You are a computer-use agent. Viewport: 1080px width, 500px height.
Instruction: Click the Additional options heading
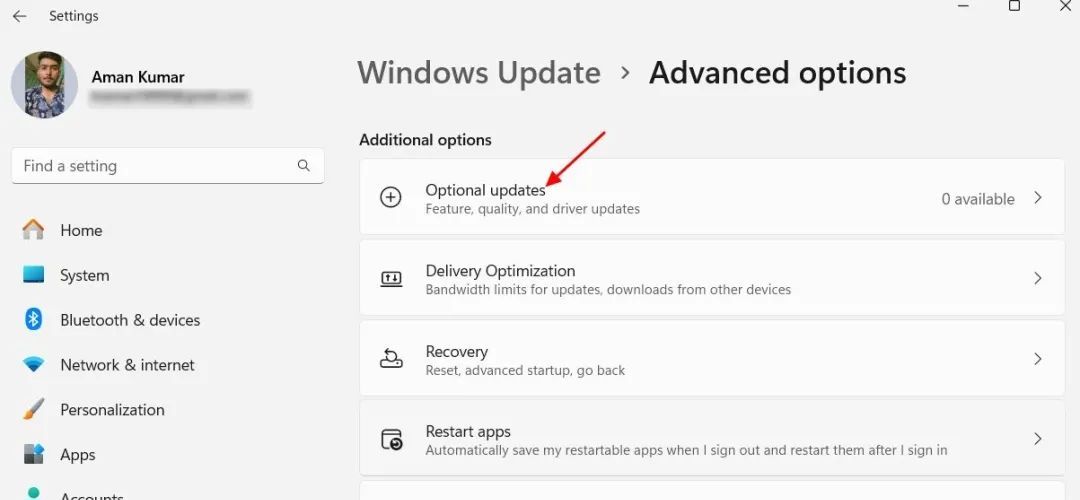click(x=425, y=140)
